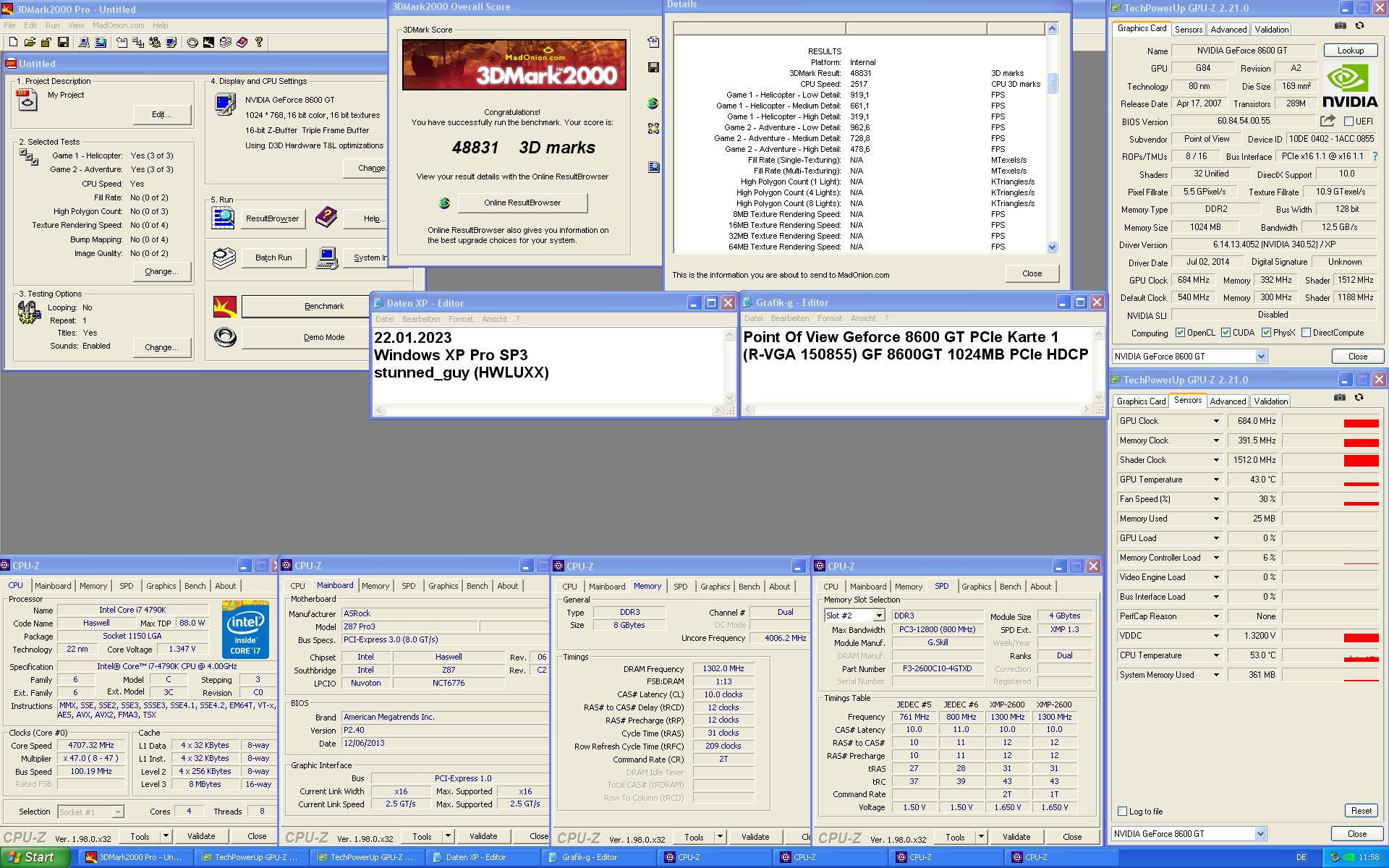Click the globe icon beside Online ResultBrowser
This screenshot has height=868, width=1389.
444,203
